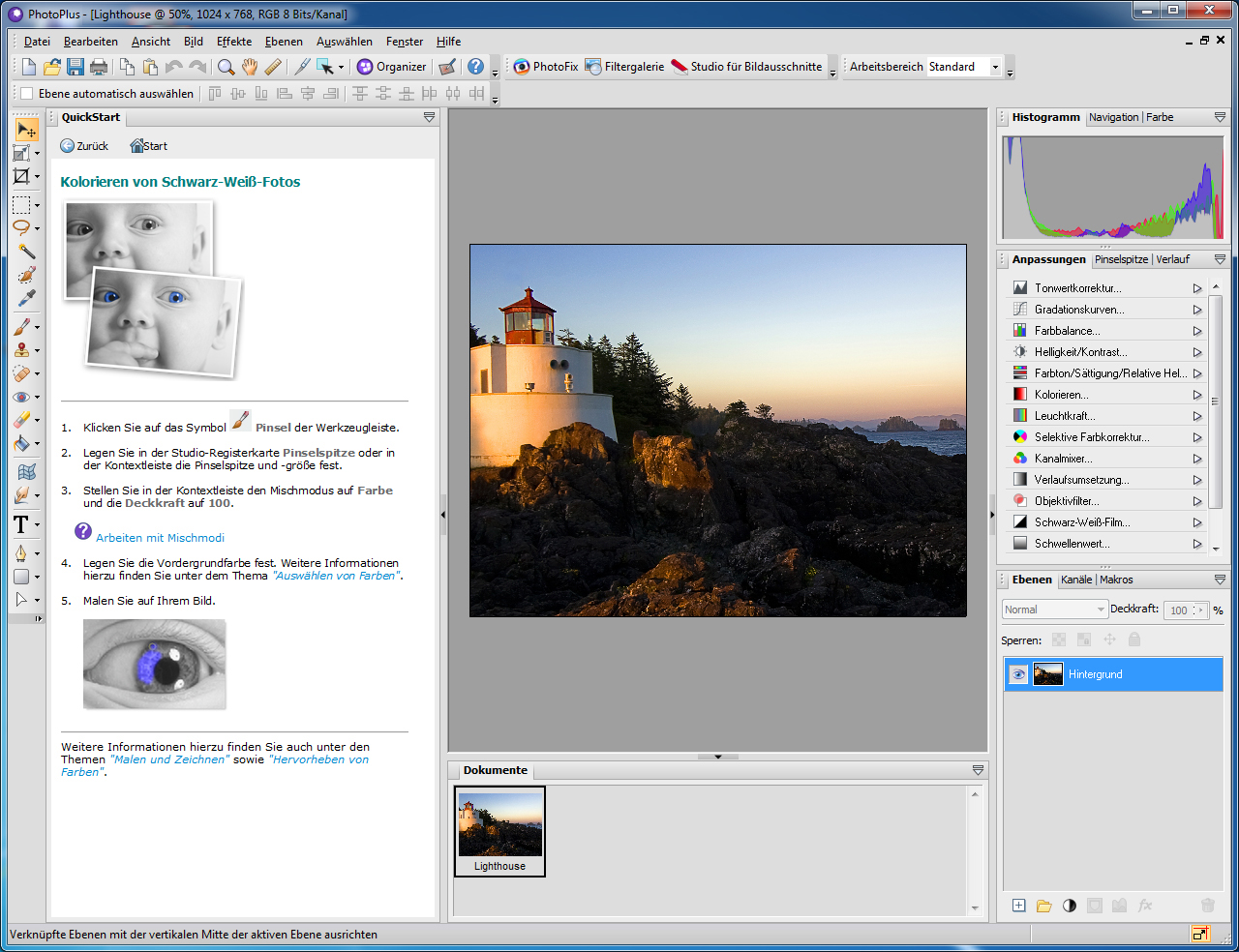
Task: Expand the Kolorieren presets arrow
Action: click(1197, 395)
